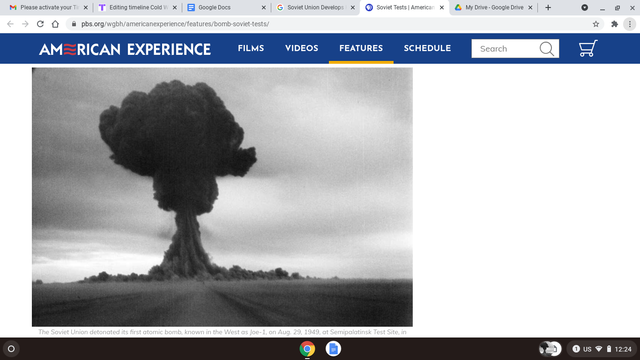Close the 'Soviet Union Develops' tab
The height and width of the screenshot is (360, 640).
[353, 7]
